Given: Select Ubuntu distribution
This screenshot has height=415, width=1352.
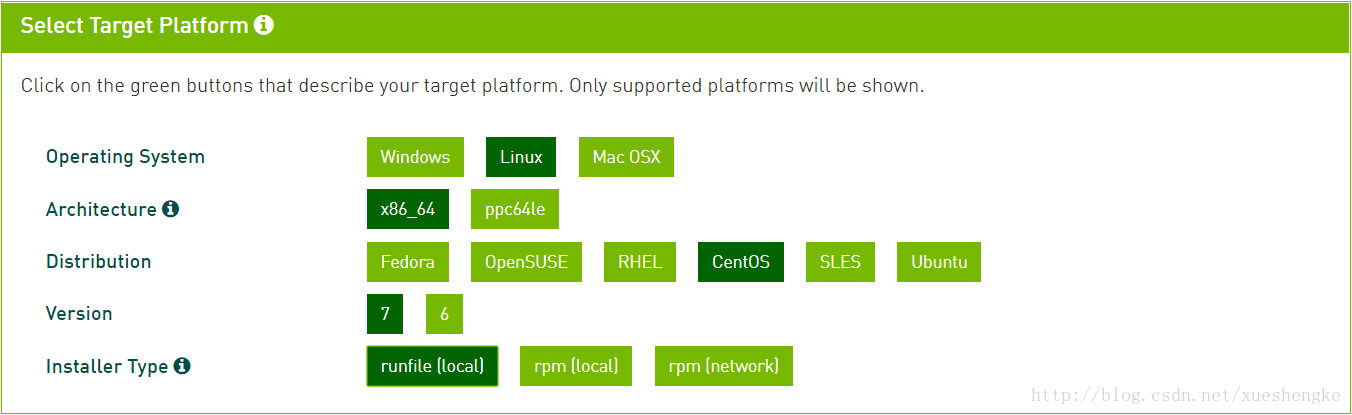Looking at the screenshot, I should (x=939, y=262).
